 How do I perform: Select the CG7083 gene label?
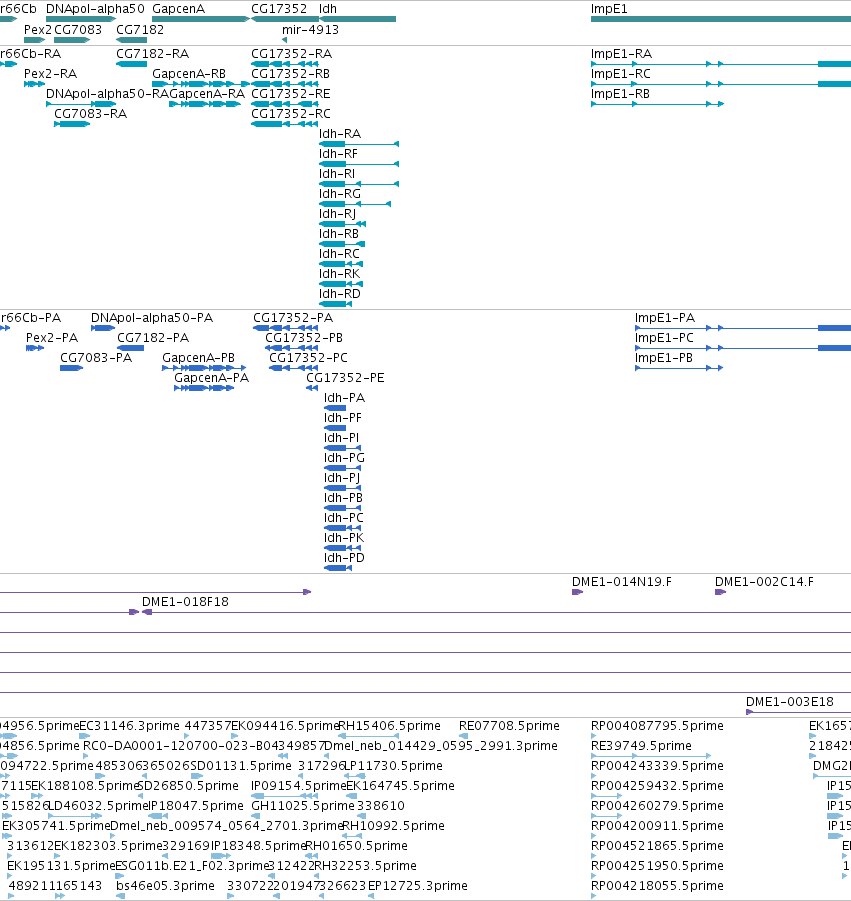point(78,30)
